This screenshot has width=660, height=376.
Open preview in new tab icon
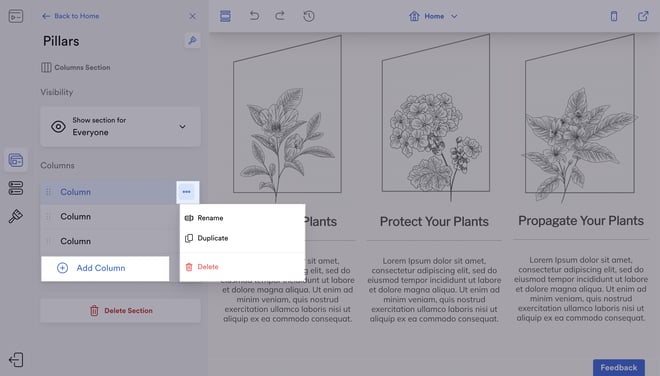643,16
